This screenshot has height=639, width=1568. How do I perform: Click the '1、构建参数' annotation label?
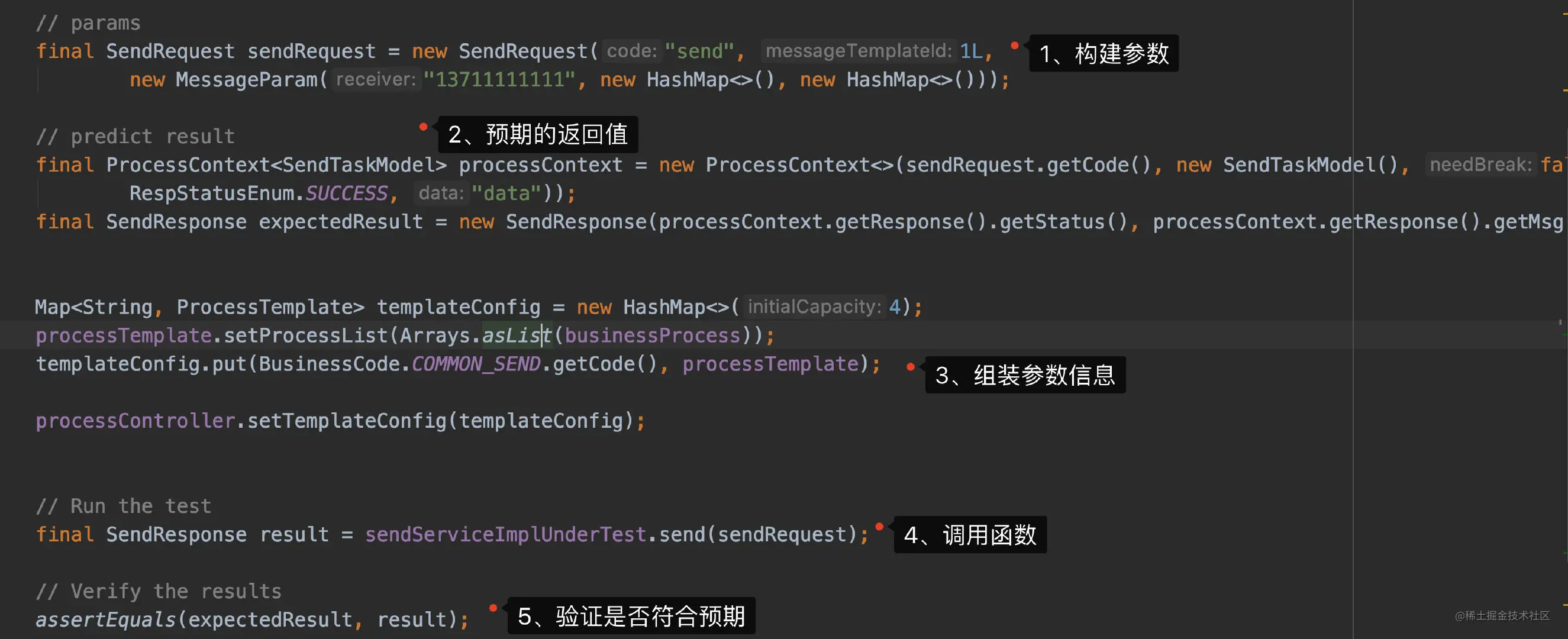[x=1104, y=54]
